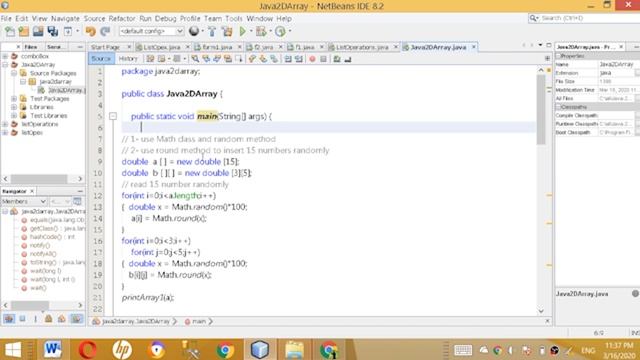Click main breadcrumb at editor bottom

pyautogui.click(x=198, y=322)
